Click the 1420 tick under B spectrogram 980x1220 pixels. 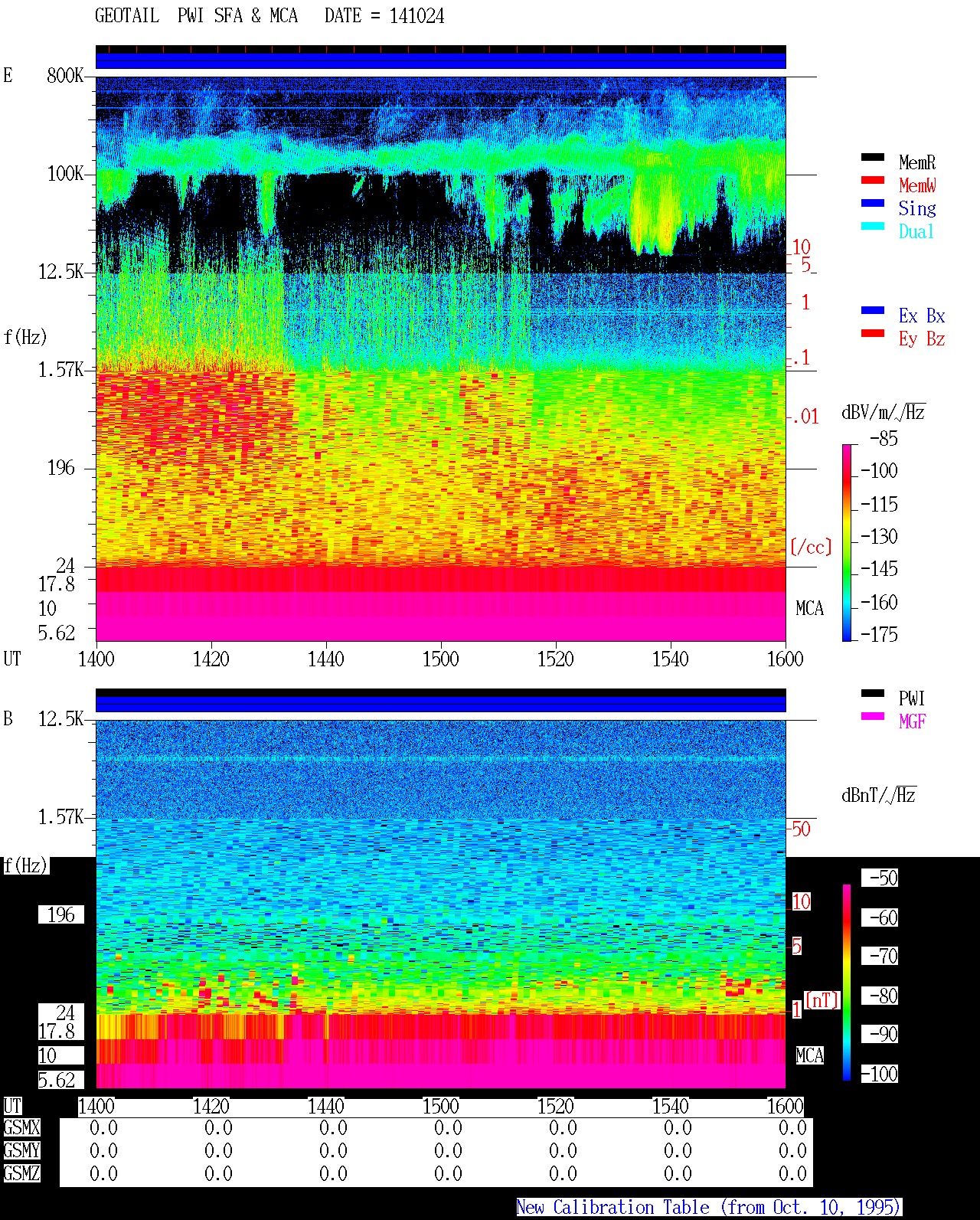click(x=211, y=1106)
